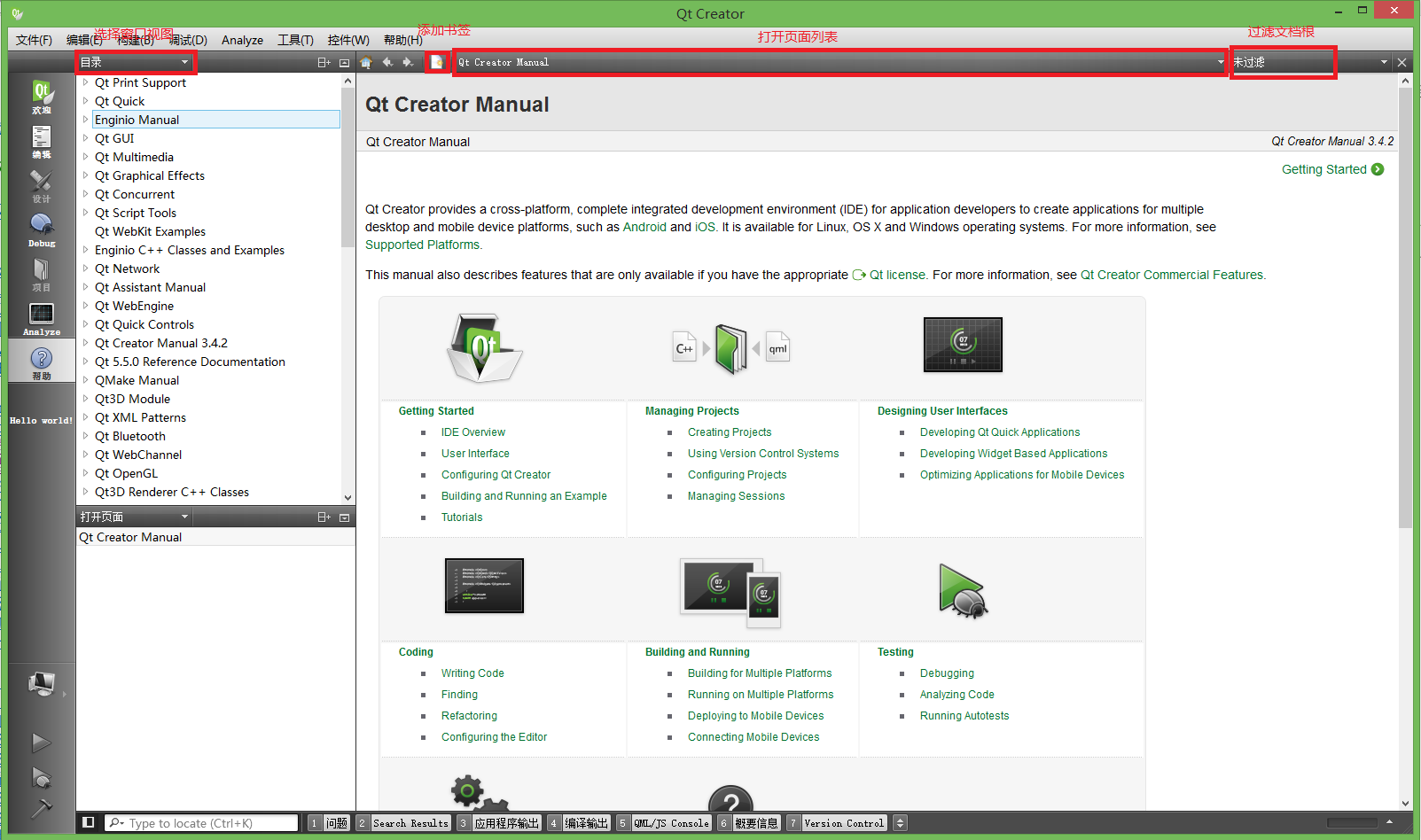Go to help Home page icon
Screen dimensions: 1421x840
tap(366, 62)
